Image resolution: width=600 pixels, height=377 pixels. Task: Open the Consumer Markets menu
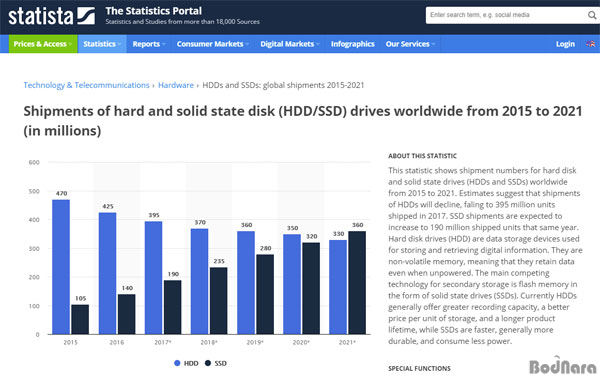point(212,44)
